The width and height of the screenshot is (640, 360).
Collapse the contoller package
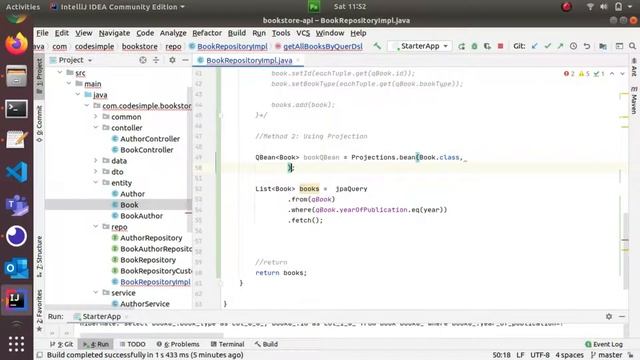96,128
